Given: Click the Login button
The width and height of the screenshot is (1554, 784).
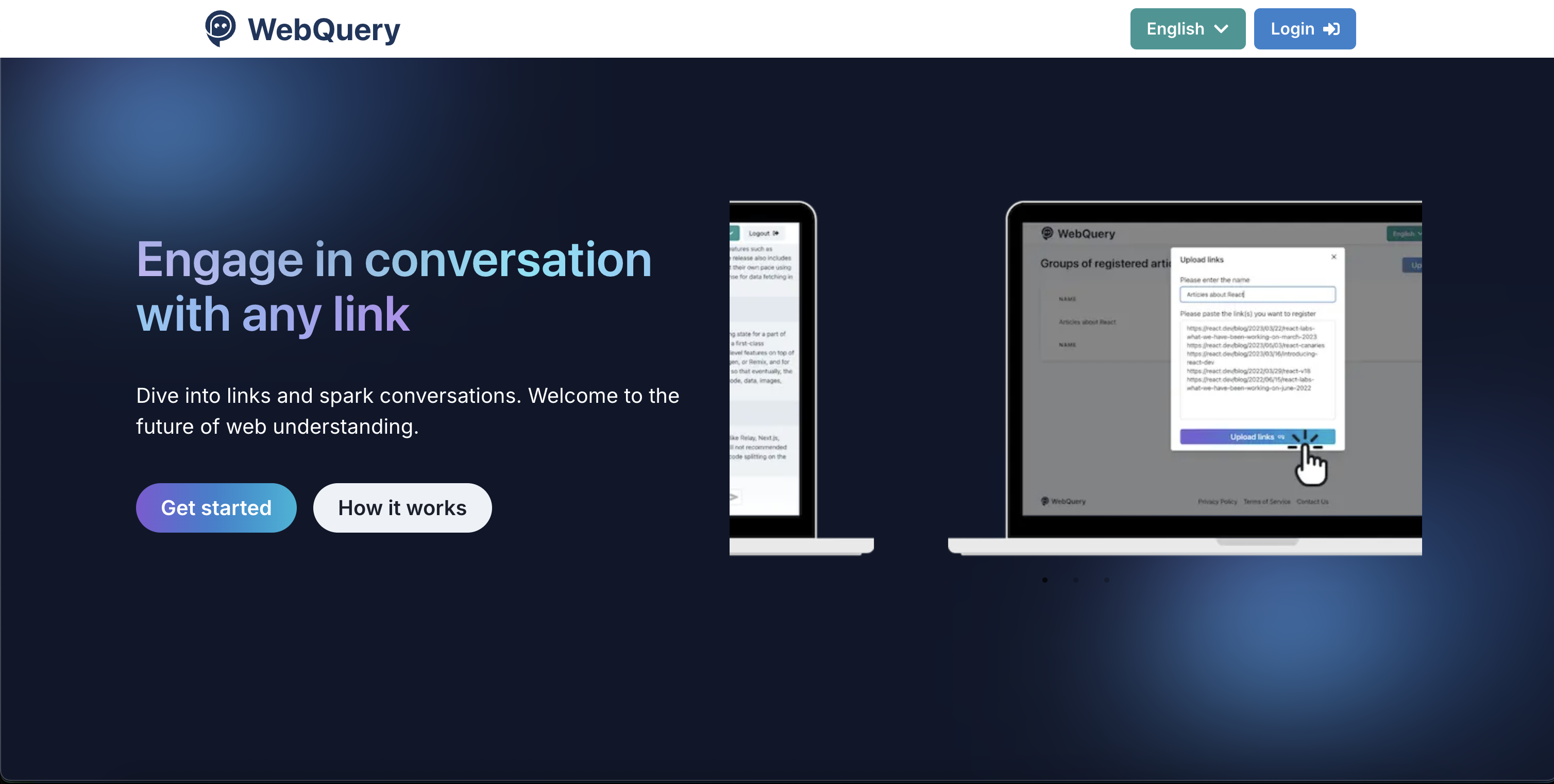Looking at the screenshot, I should click(1304, 29).
